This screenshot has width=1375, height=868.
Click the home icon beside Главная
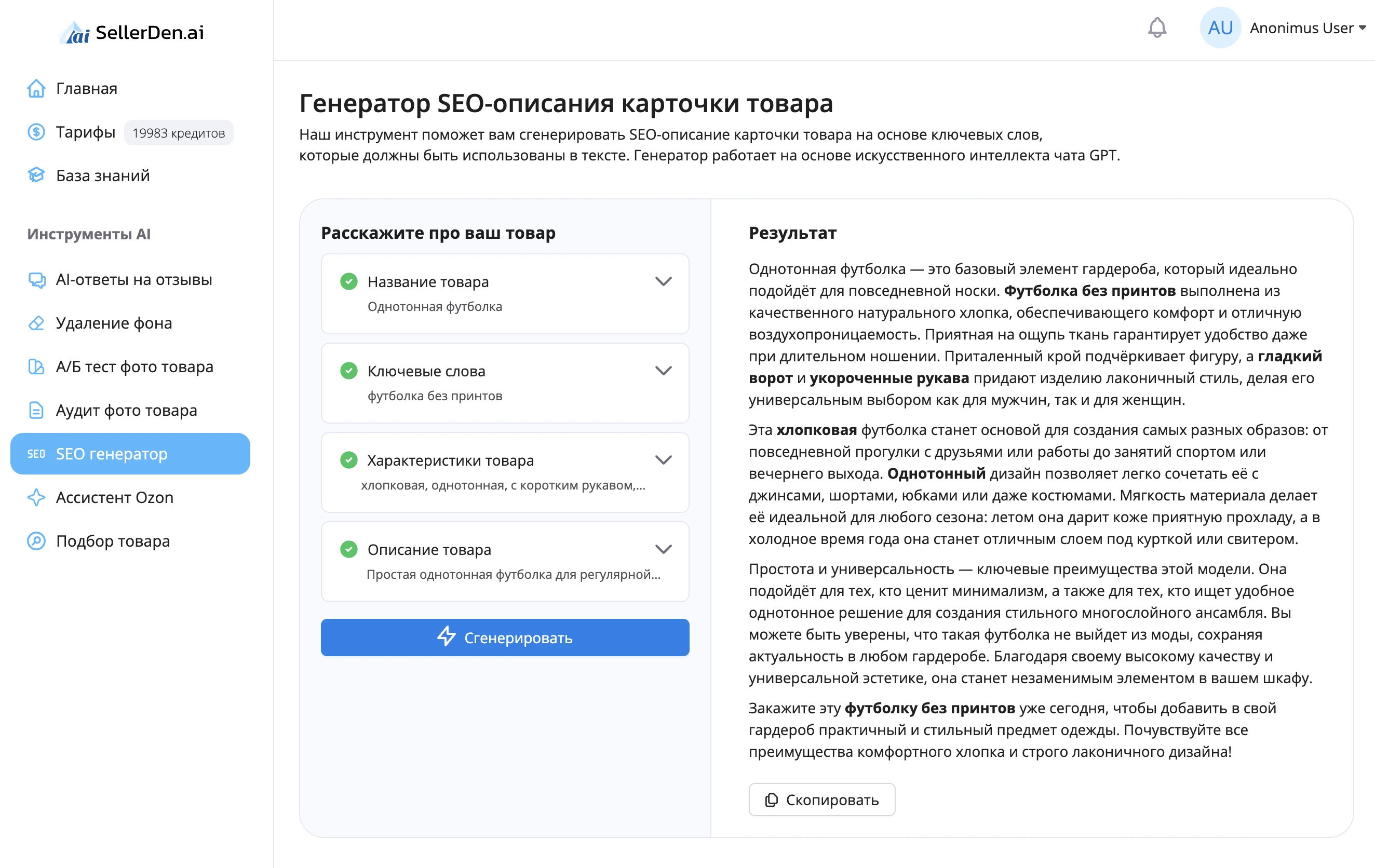click(36, 88)
